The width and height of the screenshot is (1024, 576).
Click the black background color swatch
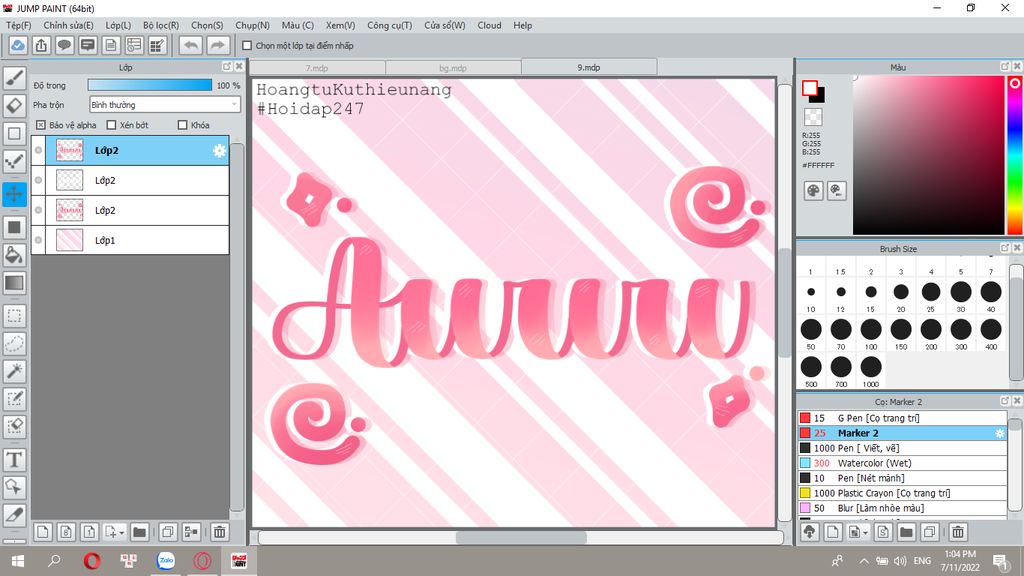pyautogui.click(x=820, y=98)
